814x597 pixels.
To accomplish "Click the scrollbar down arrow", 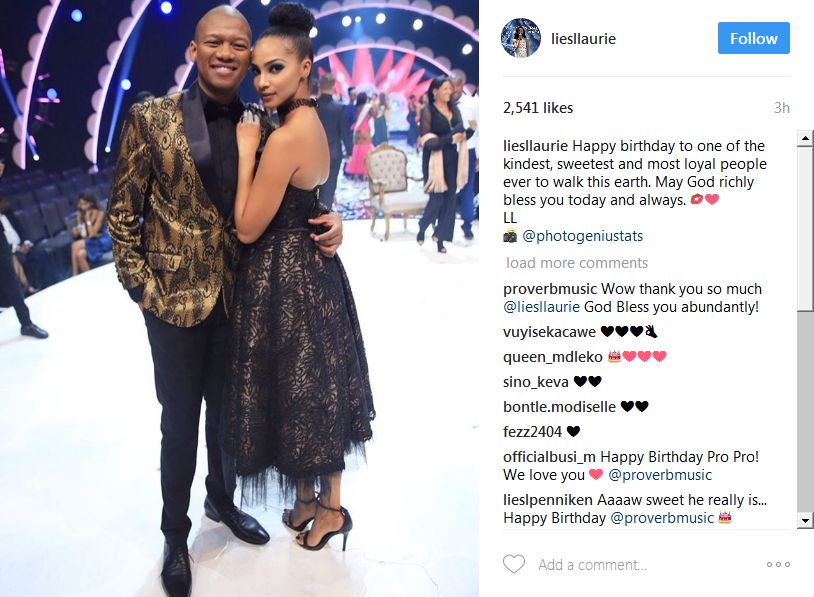I will coord(805,520).
